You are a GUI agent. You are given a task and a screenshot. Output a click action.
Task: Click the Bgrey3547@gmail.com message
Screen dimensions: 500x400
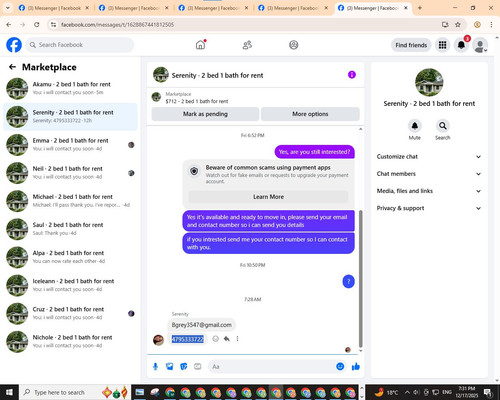click(202, 325)
